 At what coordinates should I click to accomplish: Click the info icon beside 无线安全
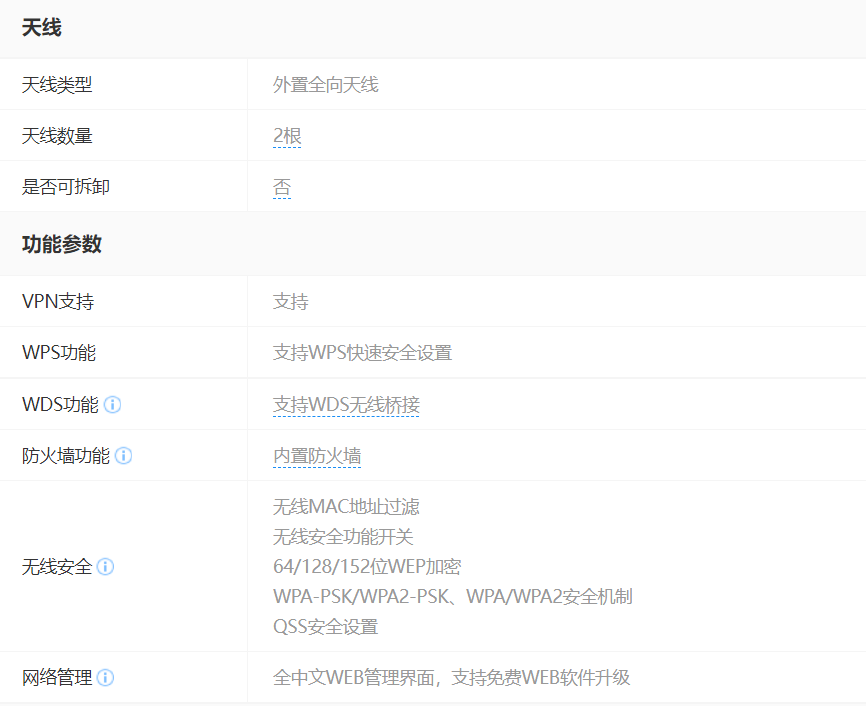pos(105,567)
